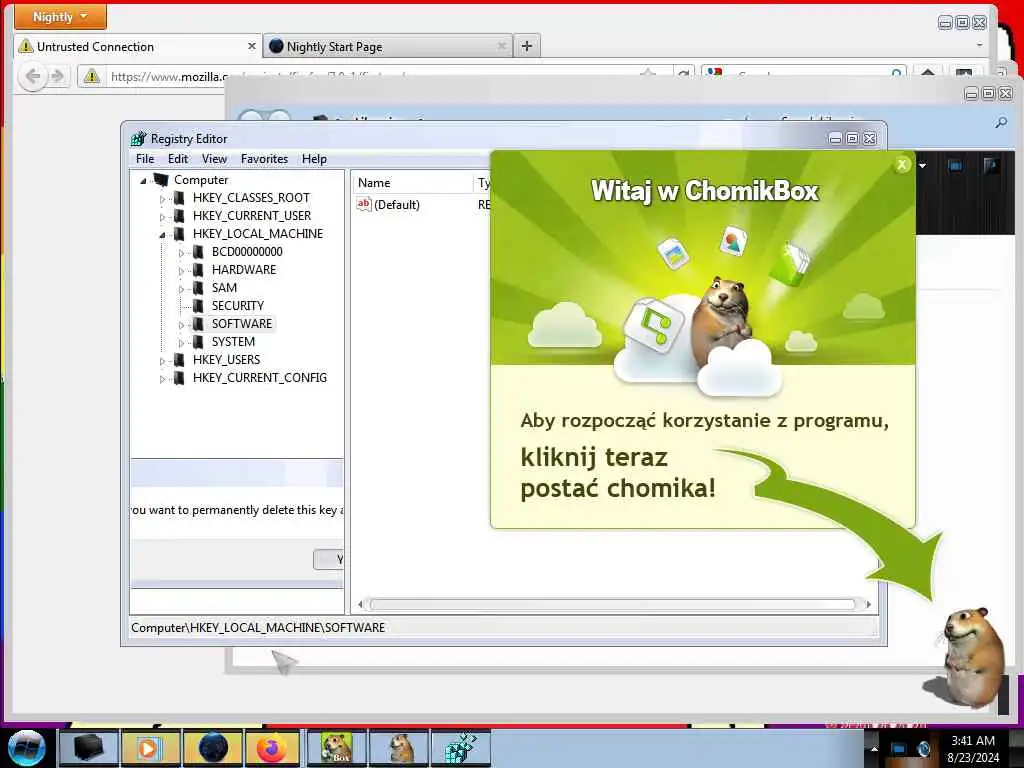Click the Registry Editor title bar icon

click(138, 138)
